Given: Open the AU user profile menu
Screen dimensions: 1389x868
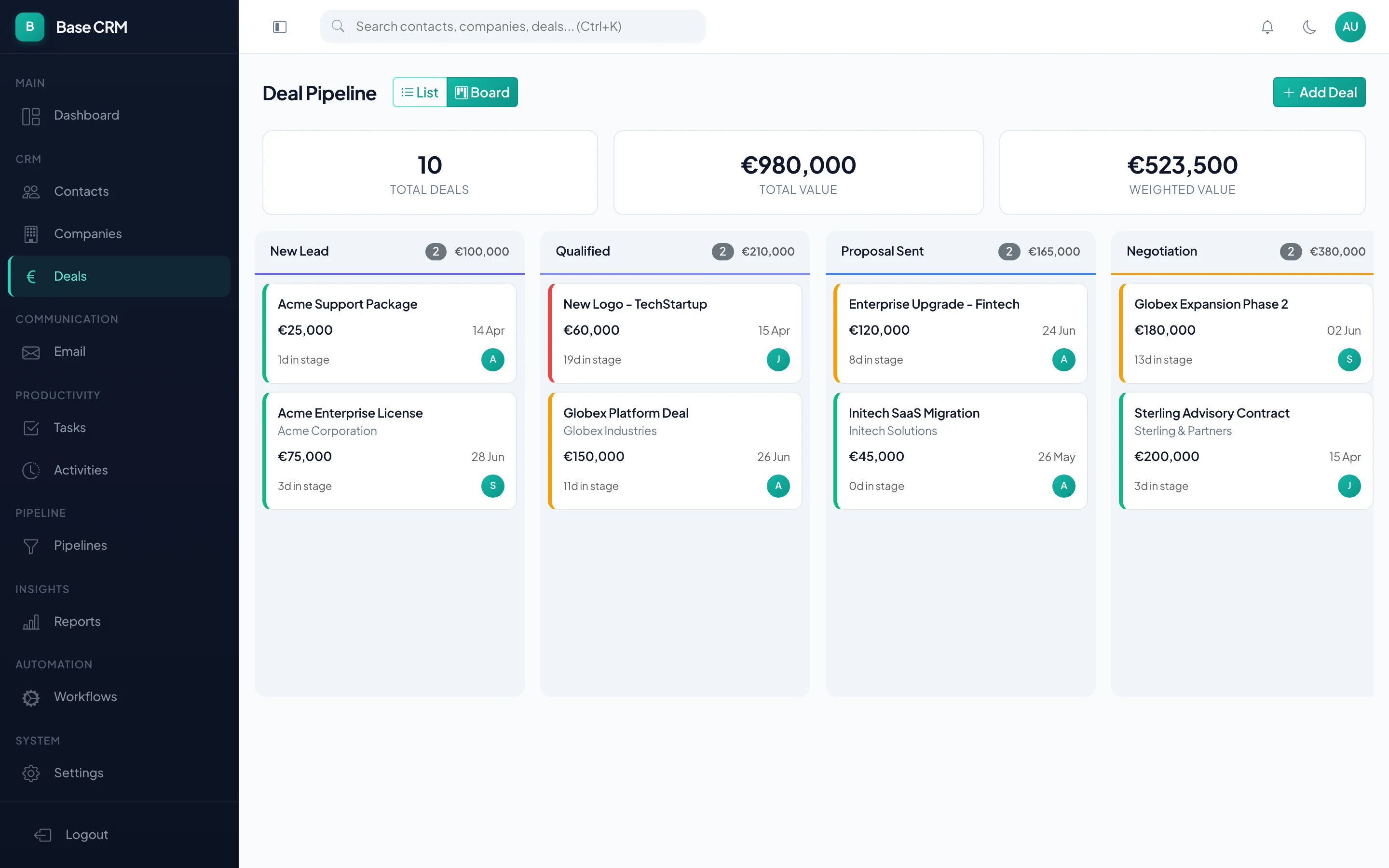Looking at the screenshot, I should click(1350, 27).
